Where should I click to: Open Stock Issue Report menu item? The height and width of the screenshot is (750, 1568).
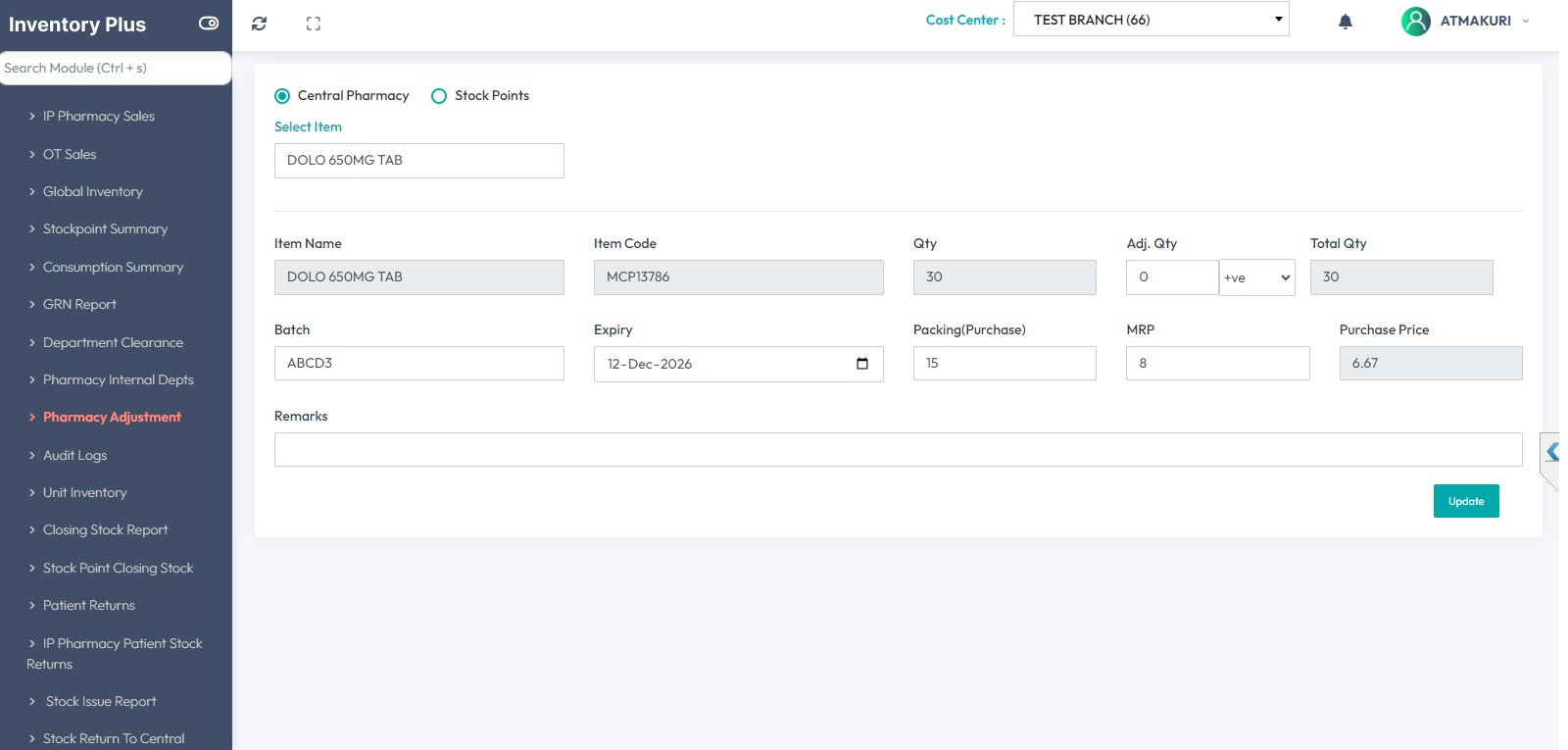click(x=101, y=701)
